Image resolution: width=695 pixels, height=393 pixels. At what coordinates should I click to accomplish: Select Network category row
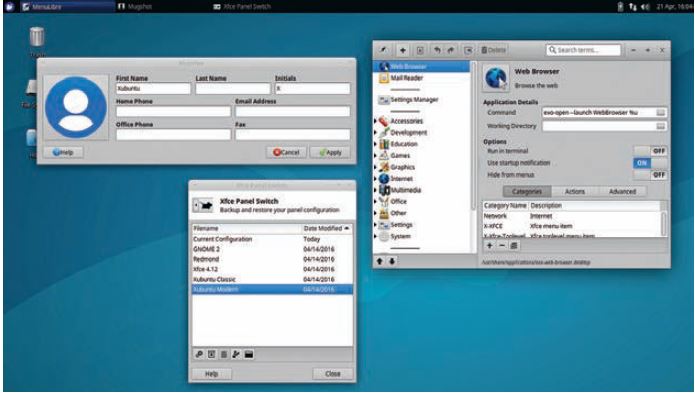point(572,216)
